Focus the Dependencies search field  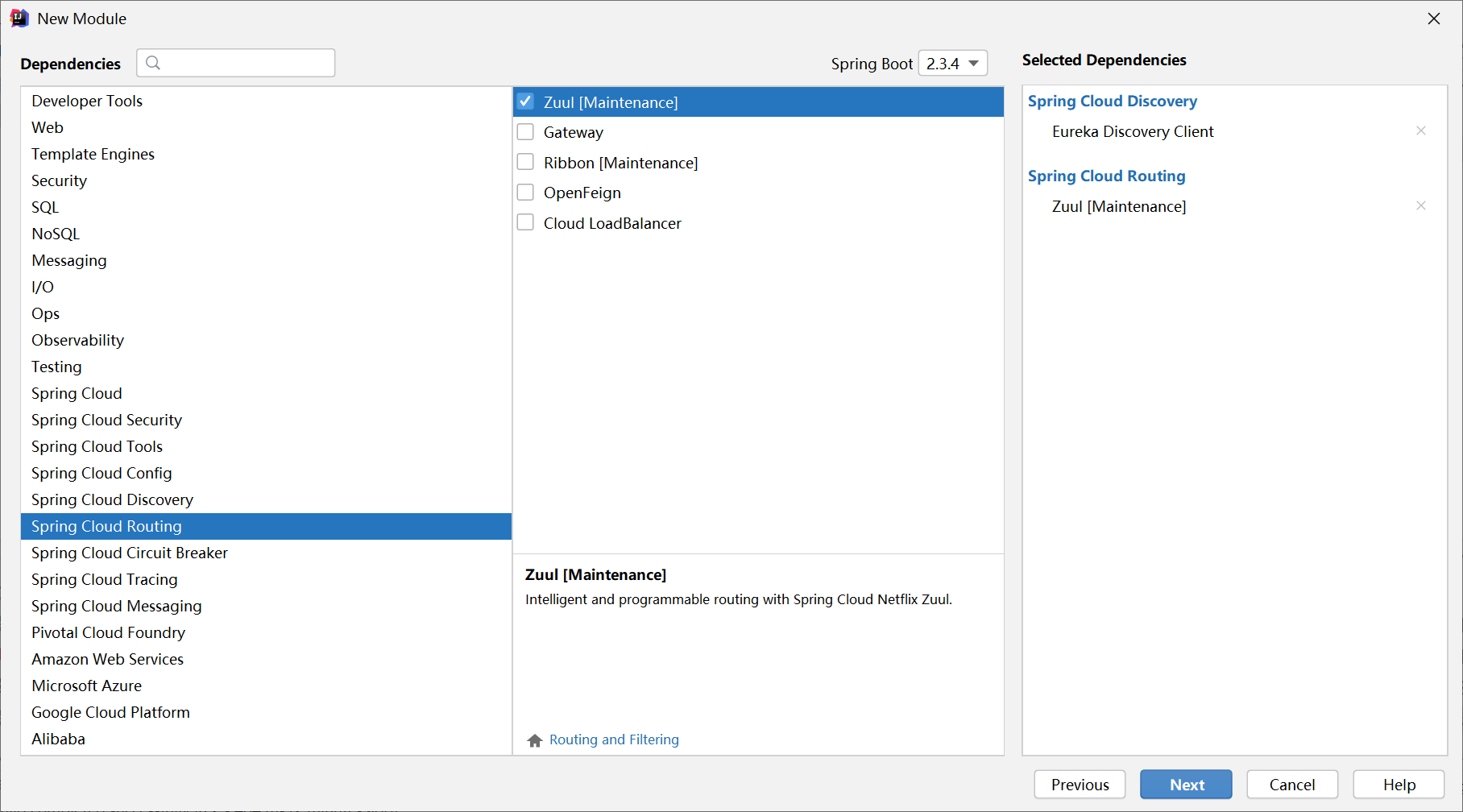236,63
